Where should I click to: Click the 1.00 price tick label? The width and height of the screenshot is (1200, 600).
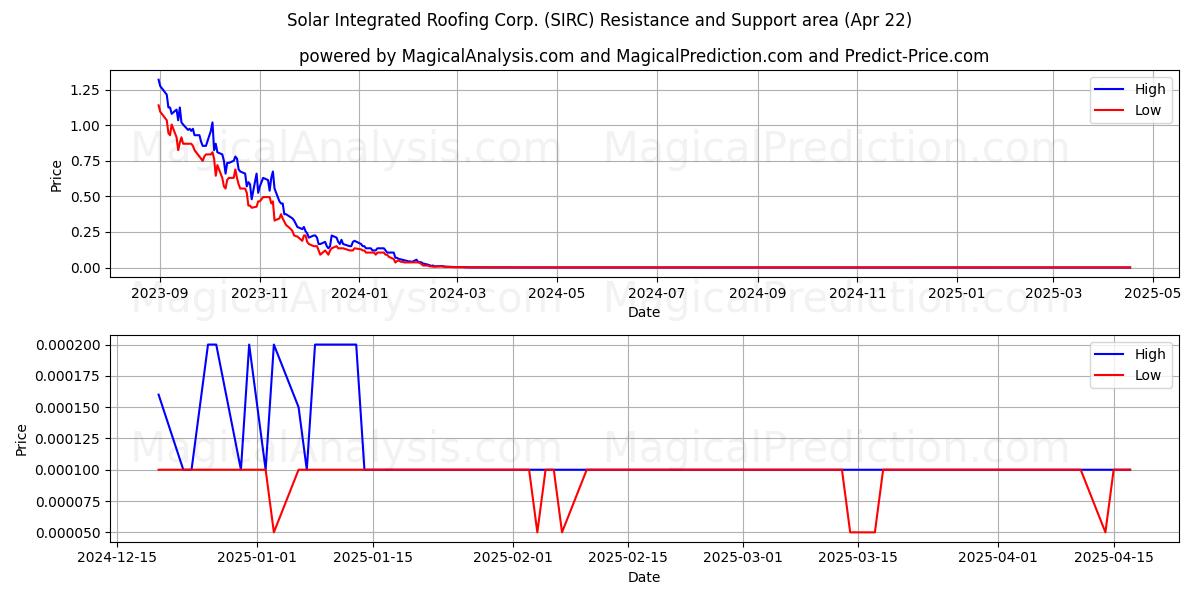[85, 126]
